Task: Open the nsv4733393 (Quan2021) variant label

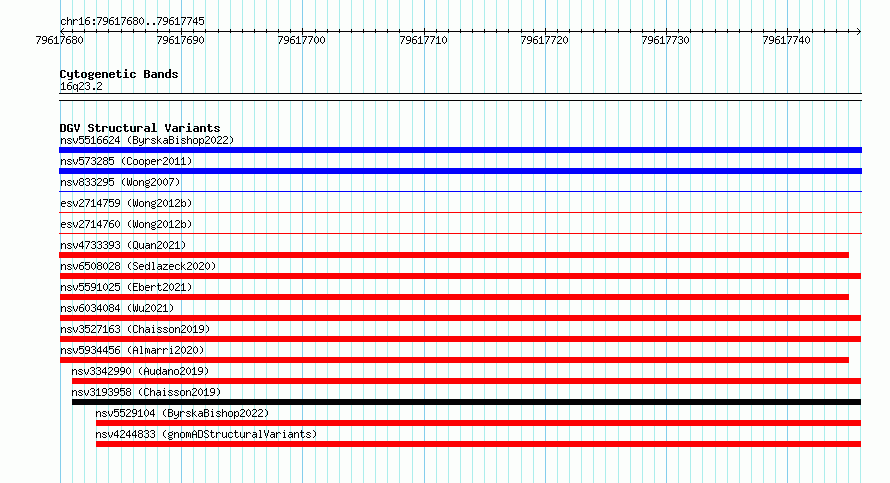Action: [x=123, y=245]
